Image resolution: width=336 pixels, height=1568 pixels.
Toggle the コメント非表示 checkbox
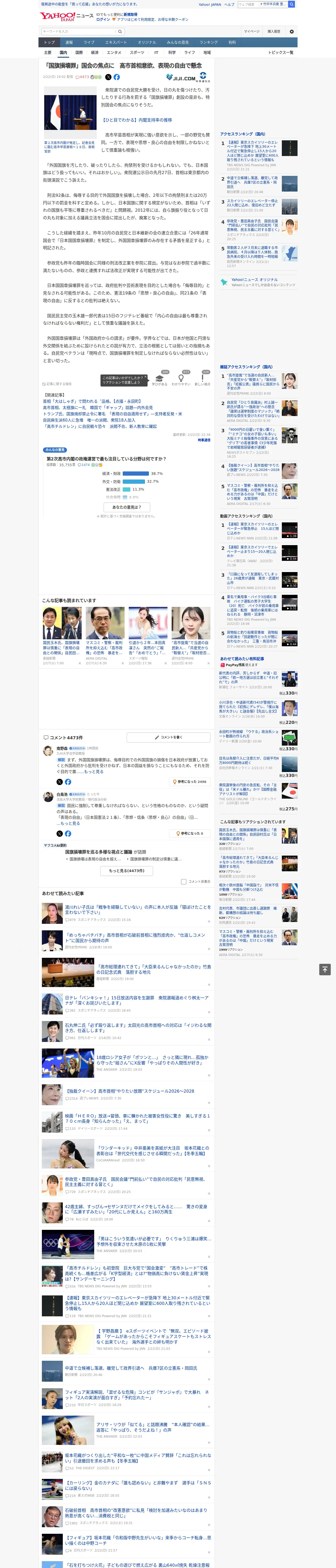coord(183,881)
